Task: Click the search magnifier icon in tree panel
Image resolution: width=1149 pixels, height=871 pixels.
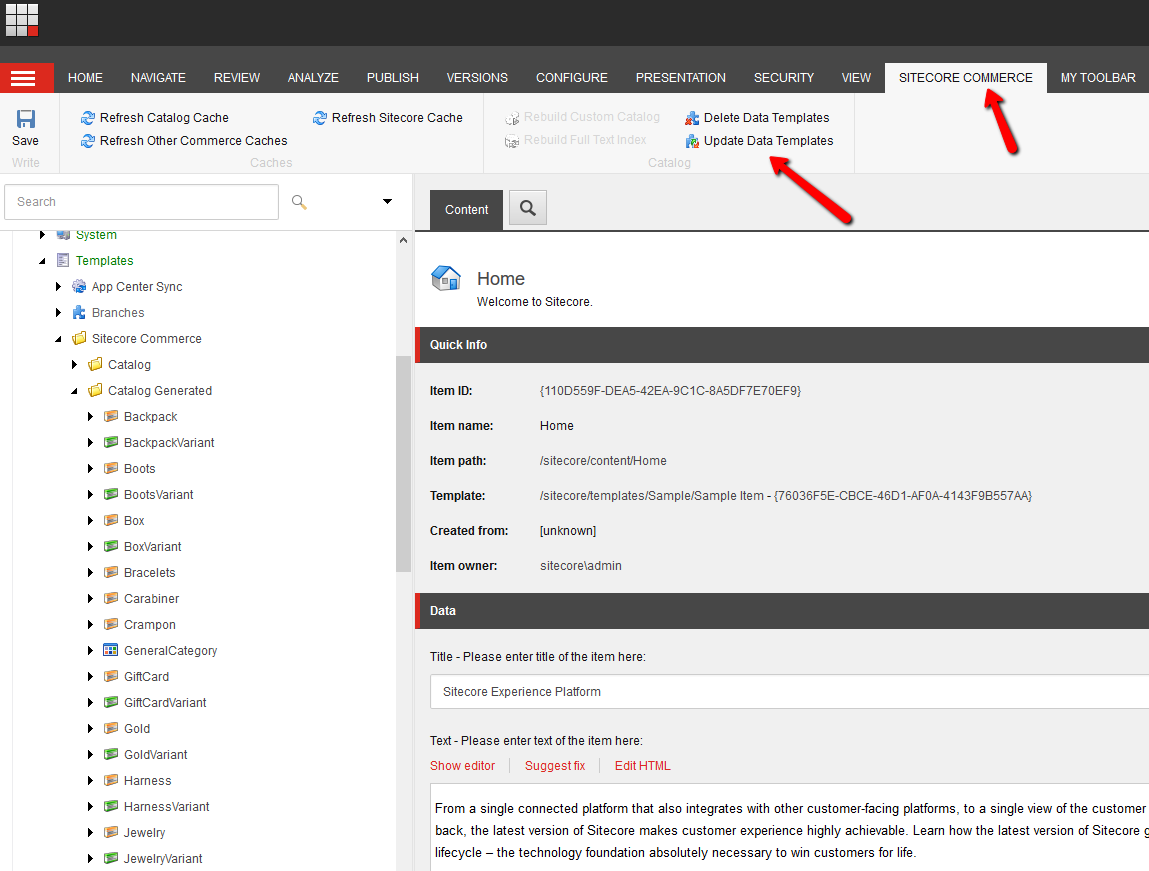Action: click(x=299, y=201)
